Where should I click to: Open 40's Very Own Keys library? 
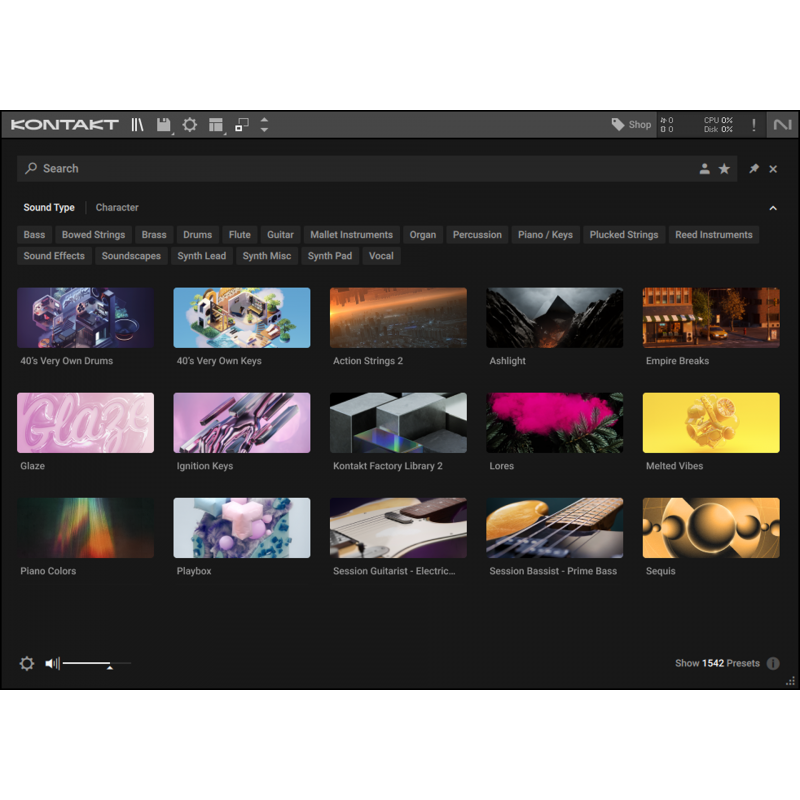click(242, 318)
